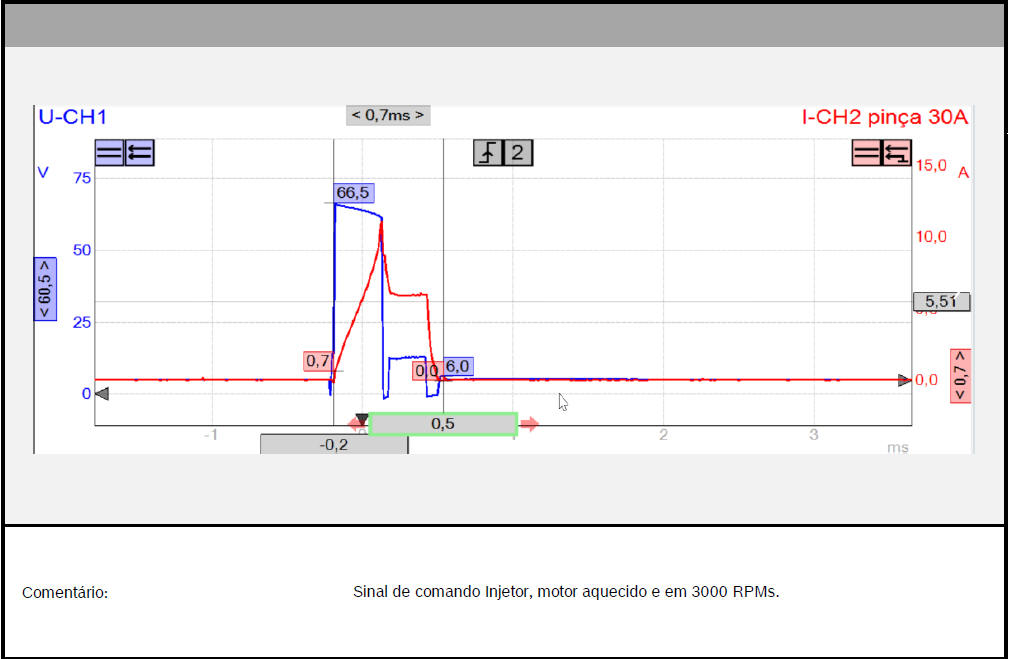Click the red vertical < 0,7 > current label
1012x659 pixels.
coord(961,376)
